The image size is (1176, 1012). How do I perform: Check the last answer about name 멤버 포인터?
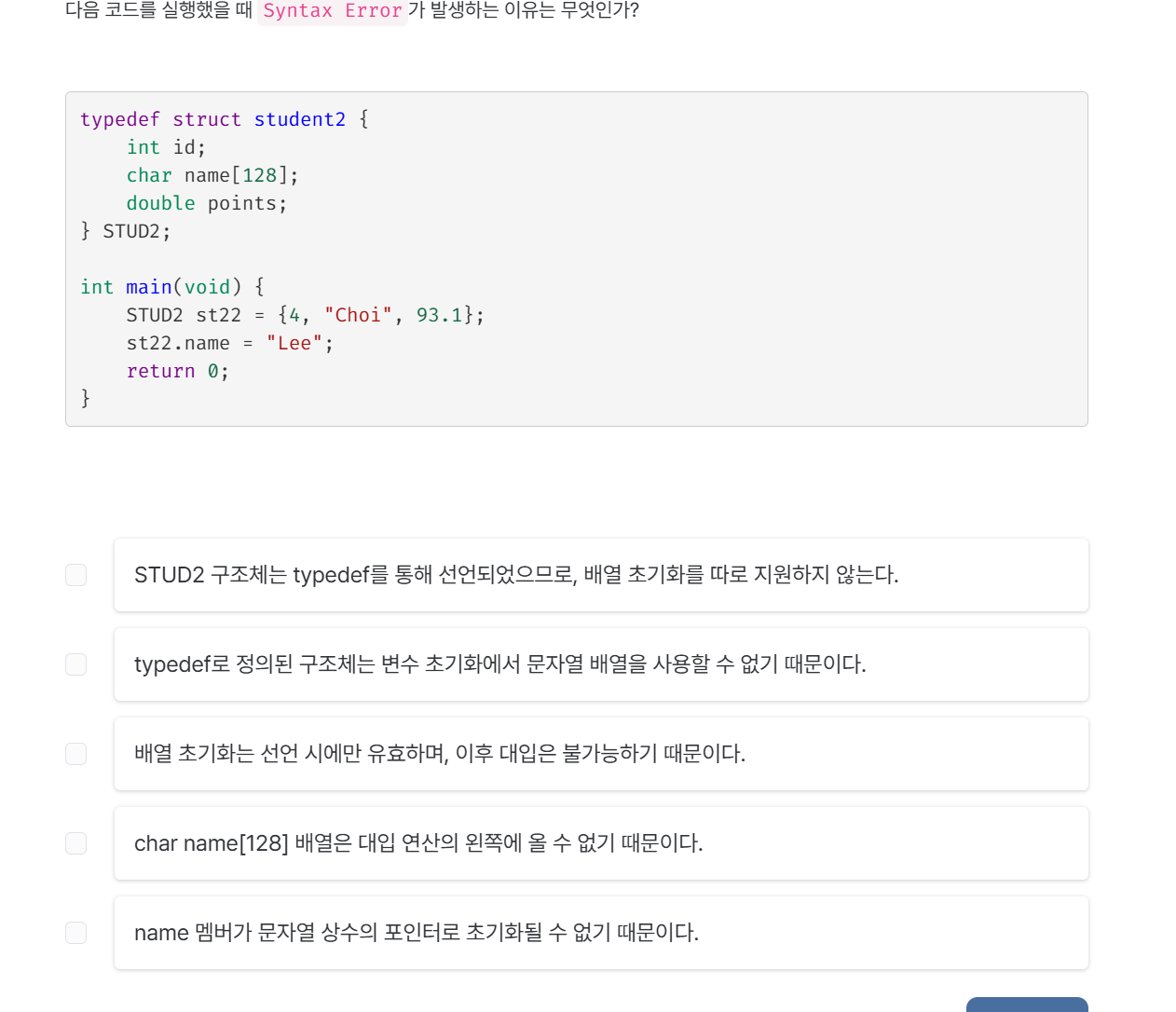75,932
